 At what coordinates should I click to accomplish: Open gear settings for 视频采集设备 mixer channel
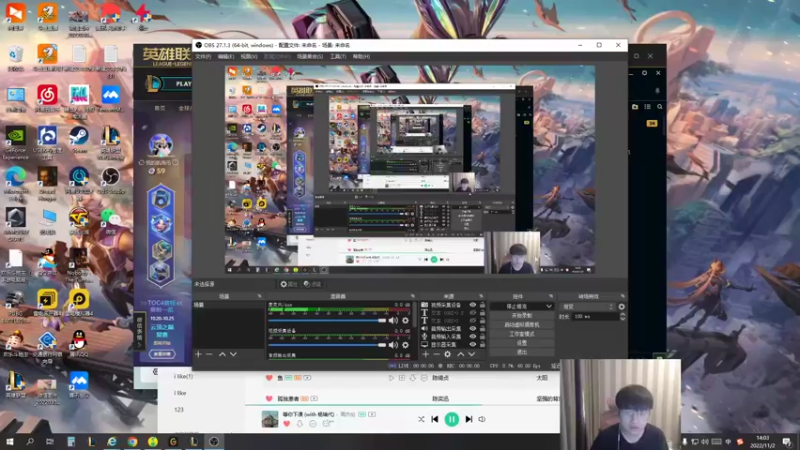[406, 345]
